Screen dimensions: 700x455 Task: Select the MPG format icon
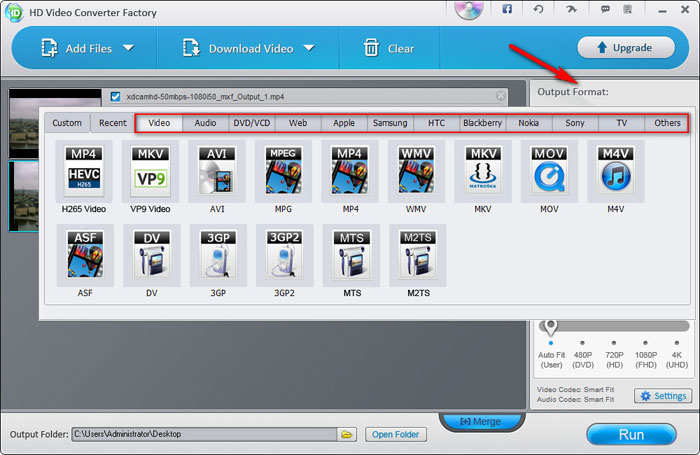(283, 171)
